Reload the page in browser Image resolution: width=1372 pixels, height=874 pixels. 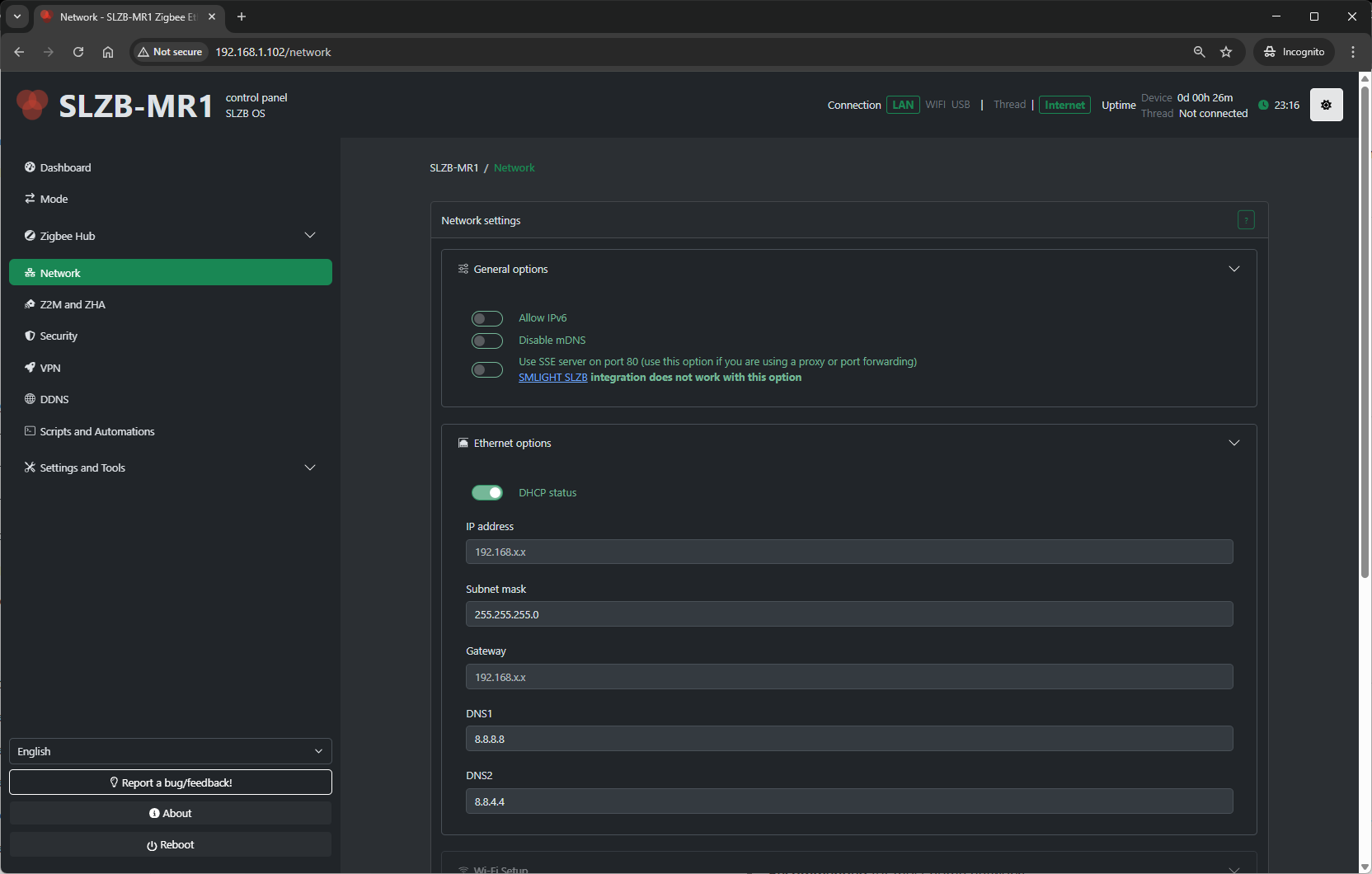[78, 52]
